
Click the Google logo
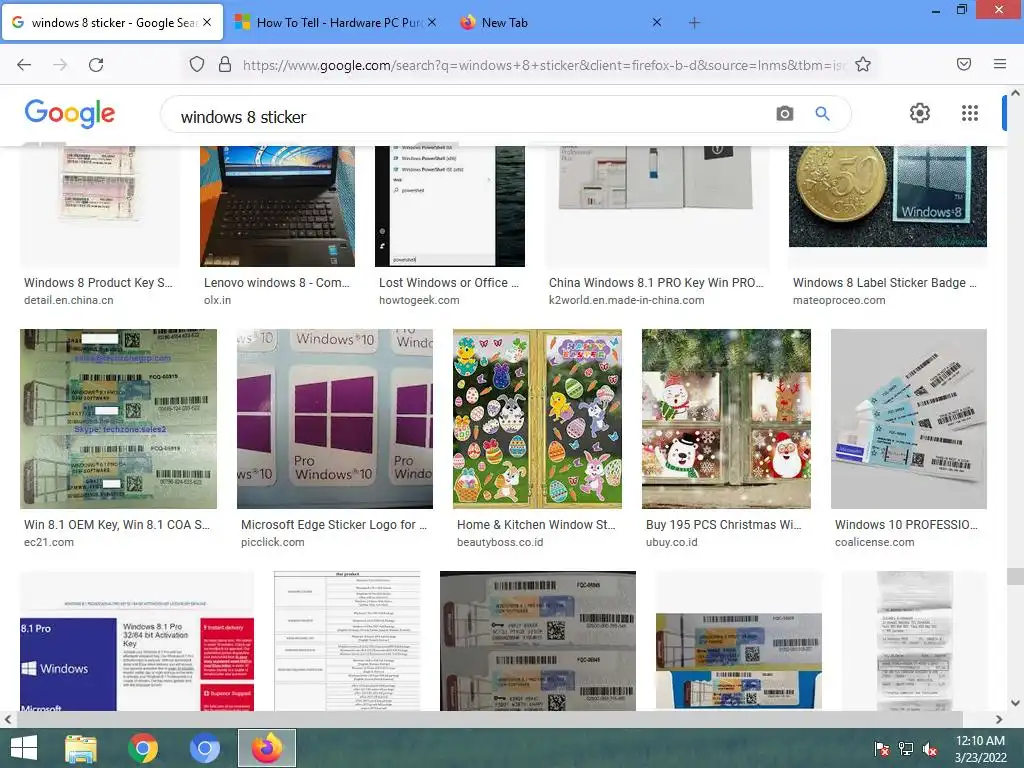coord(70,114)
